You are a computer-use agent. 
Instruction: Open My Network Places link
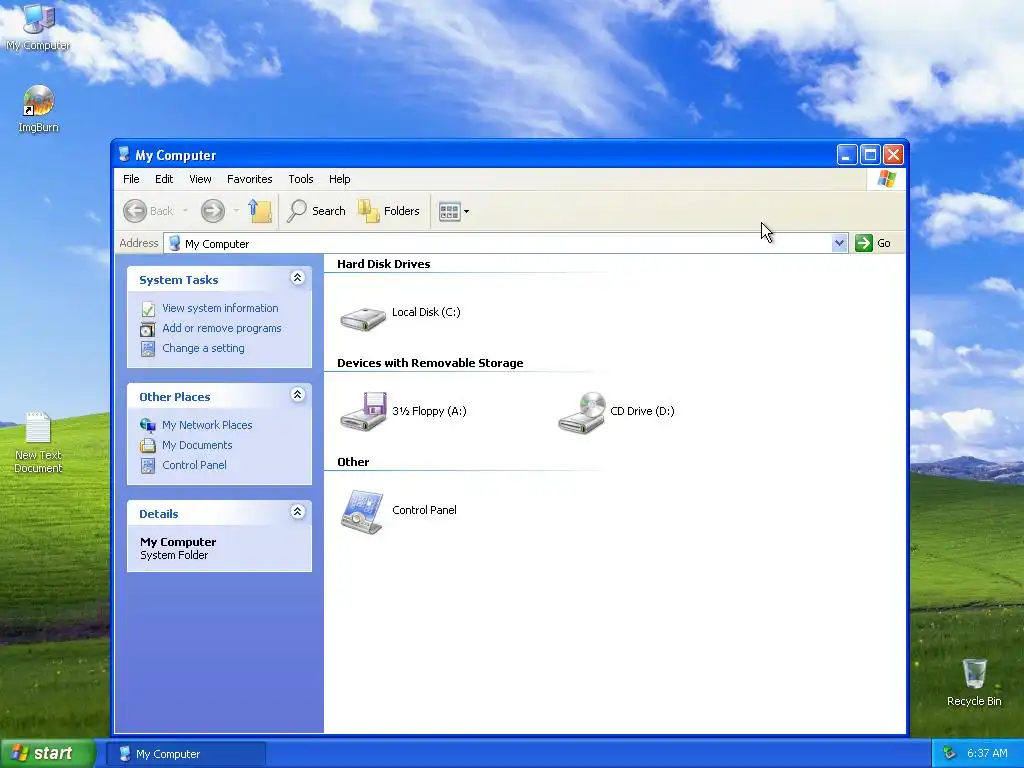tap(207, 425)
